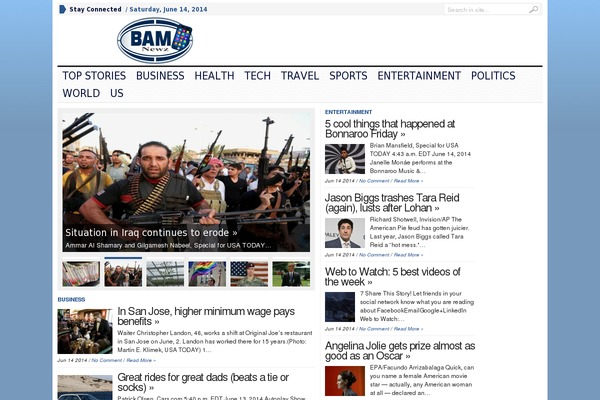Open the Sports menu item
This screenshot has width=600, height=400.
348,76
